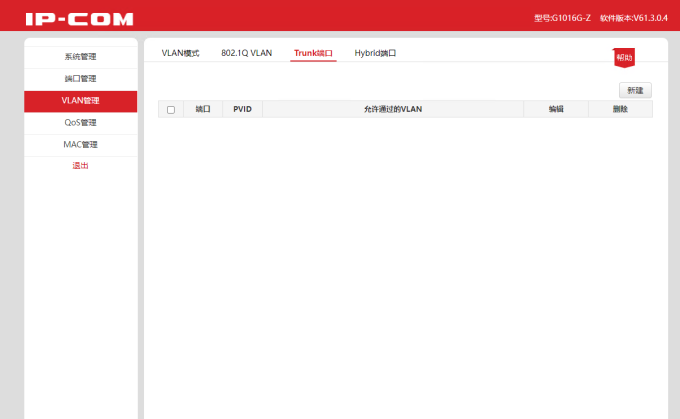680x419 pixels.
Task: Click the 端口 column header
Action: [203, 109]
